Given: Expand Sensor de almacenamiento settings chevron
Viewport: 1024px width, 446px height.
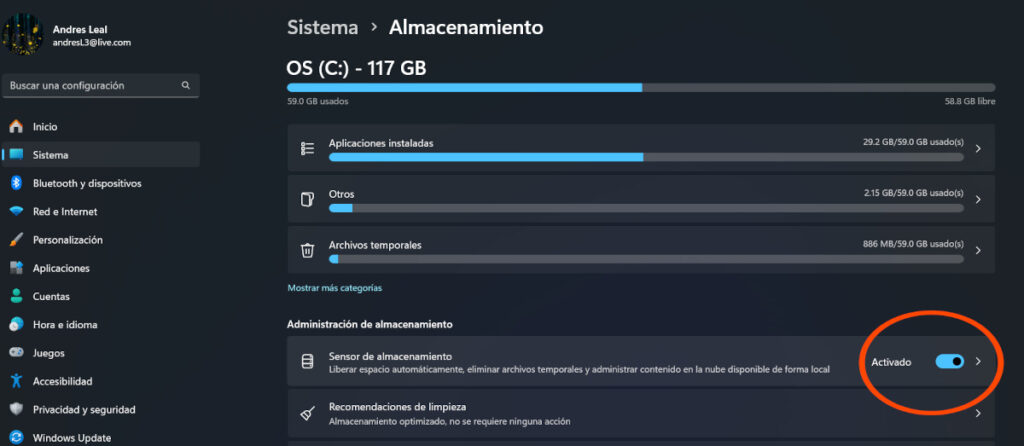Looking at the screenshot, I should click(978, 361).
